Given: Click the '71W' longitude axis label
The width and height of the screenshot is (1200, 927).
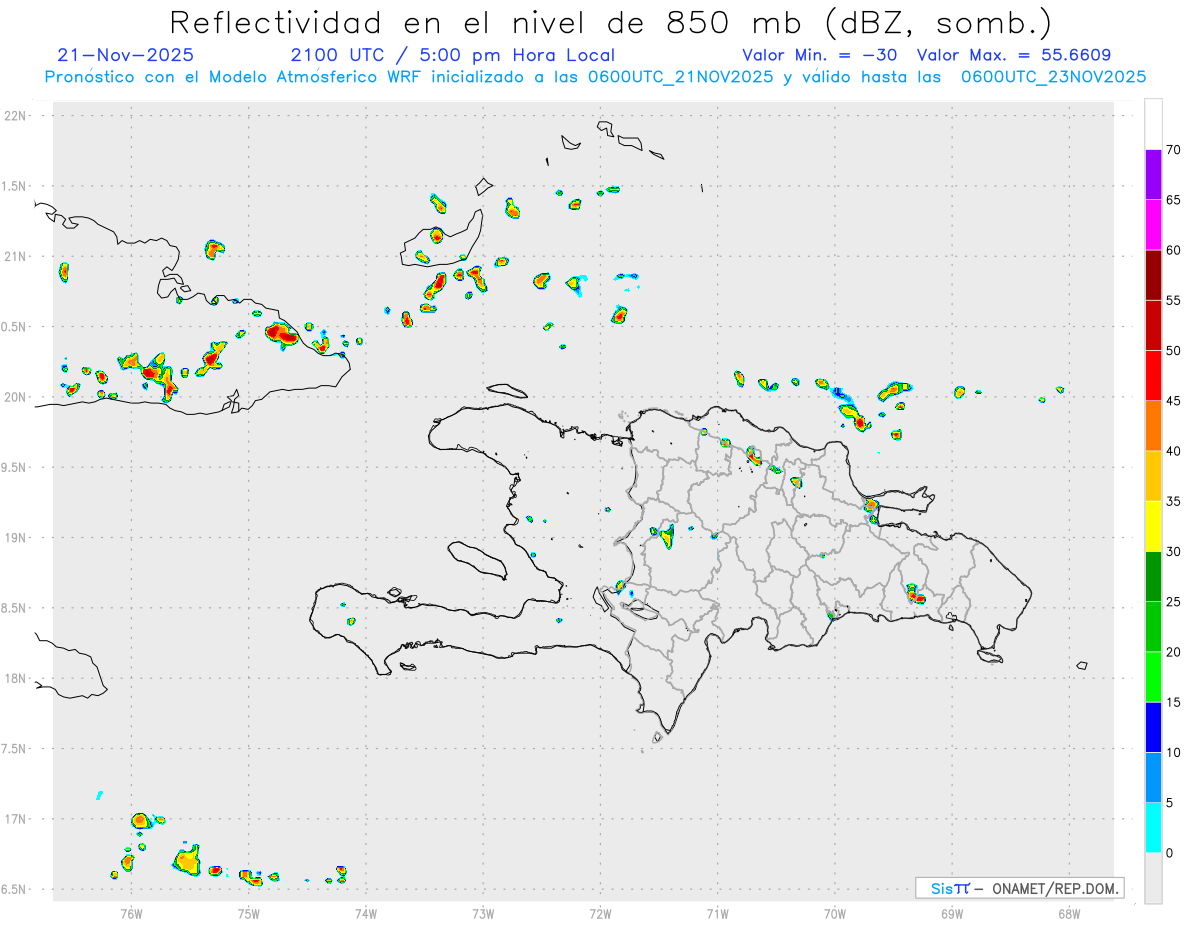Looking at the screenshot, I should click(717, 914).
